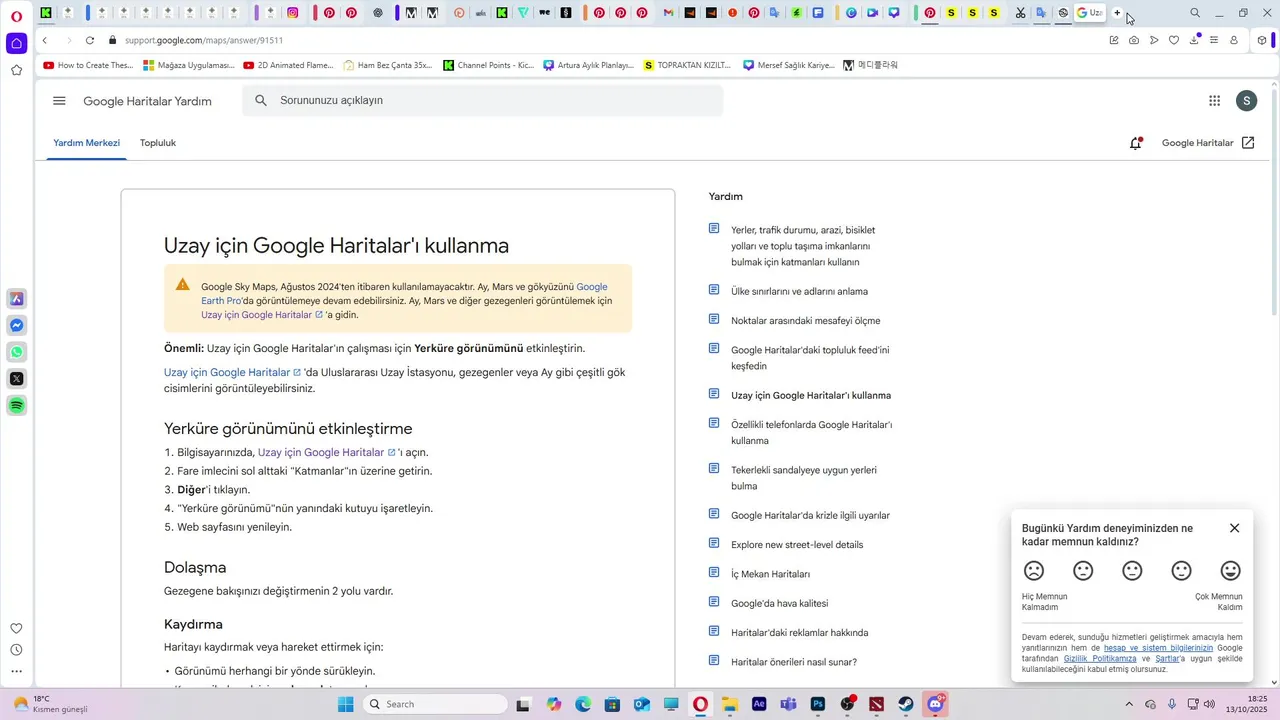1280x720 pixels.
Task: Open 'Tekerlekli sandalyeye uygun yerleri bulma' article
Action: pos(804,477)
